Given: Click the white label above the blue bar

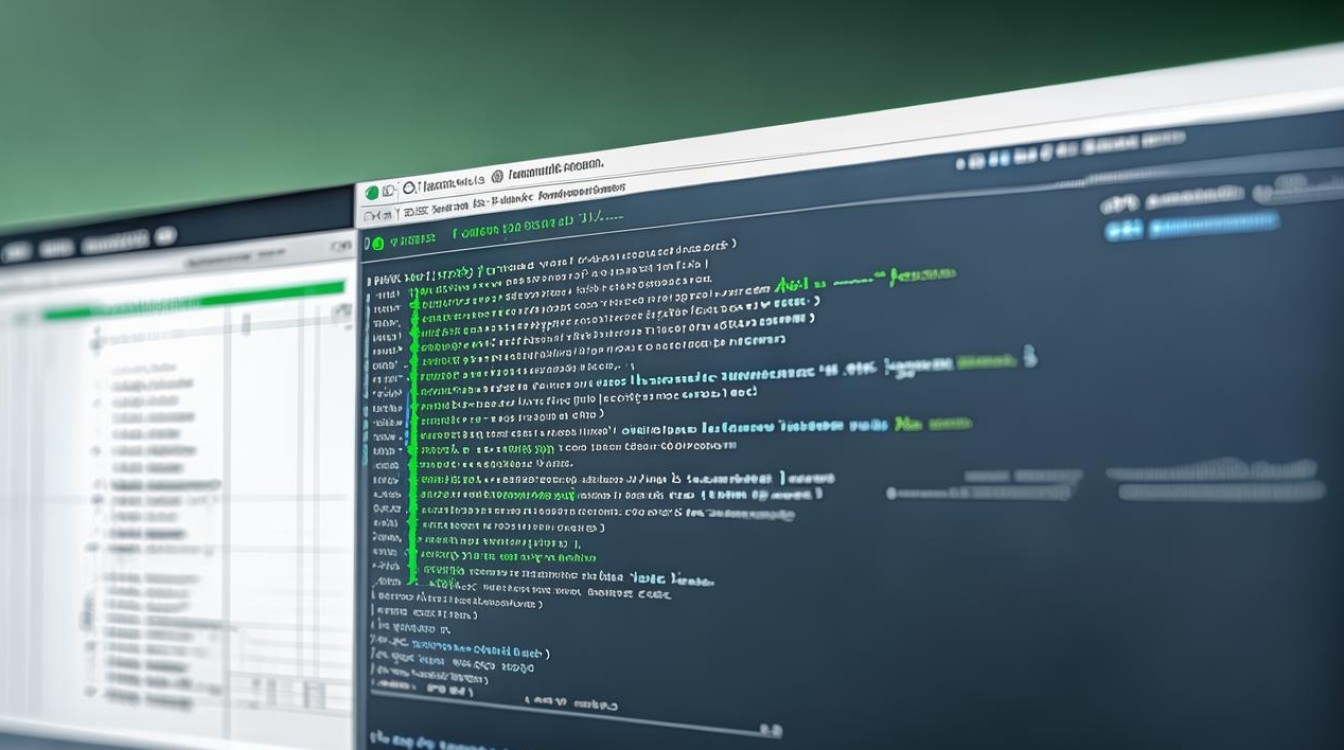Looking at the screenshot, I should (x=1195, y=195).
